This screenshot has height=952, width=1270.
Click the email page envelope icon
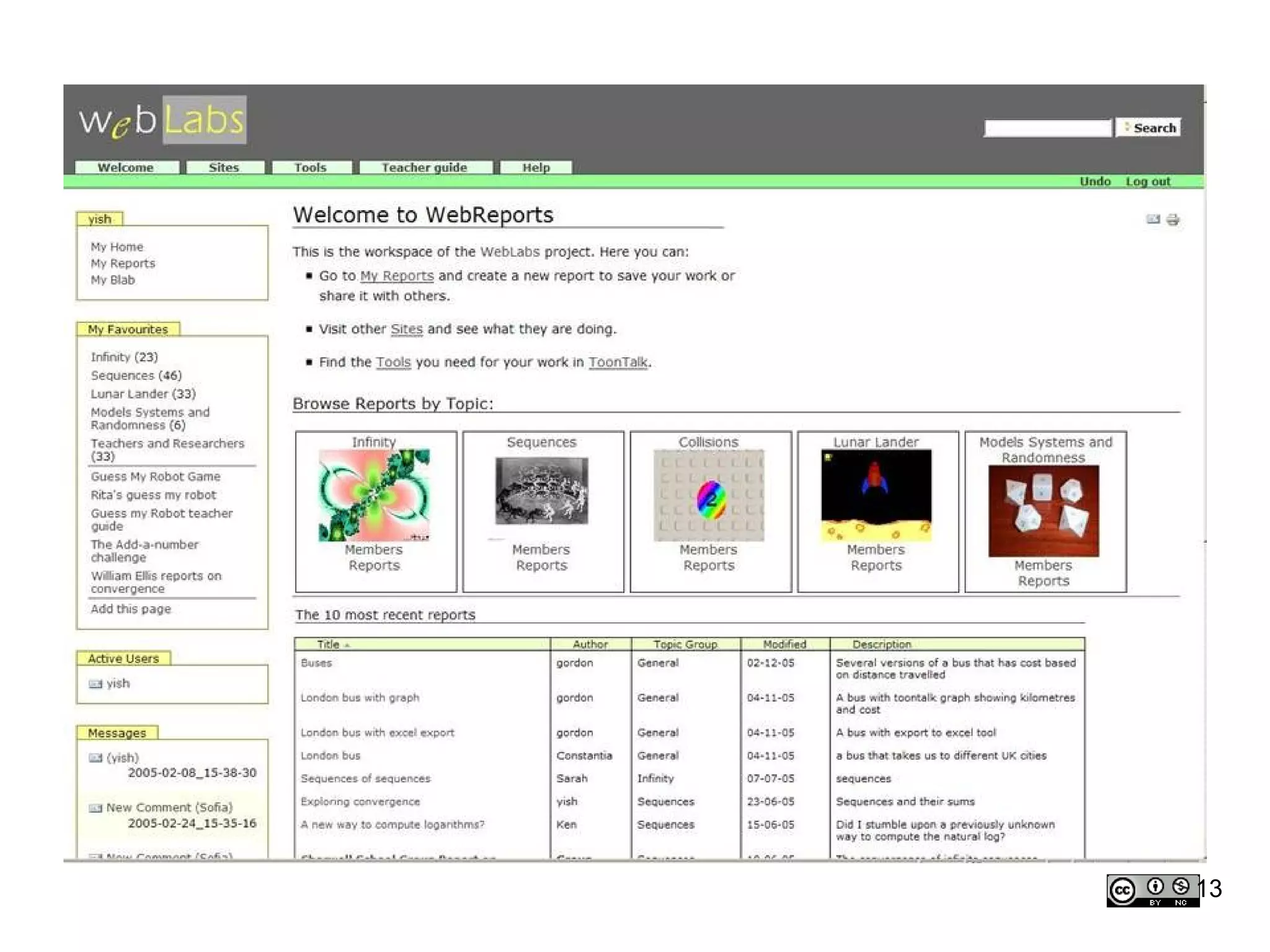pos(1153,219)
